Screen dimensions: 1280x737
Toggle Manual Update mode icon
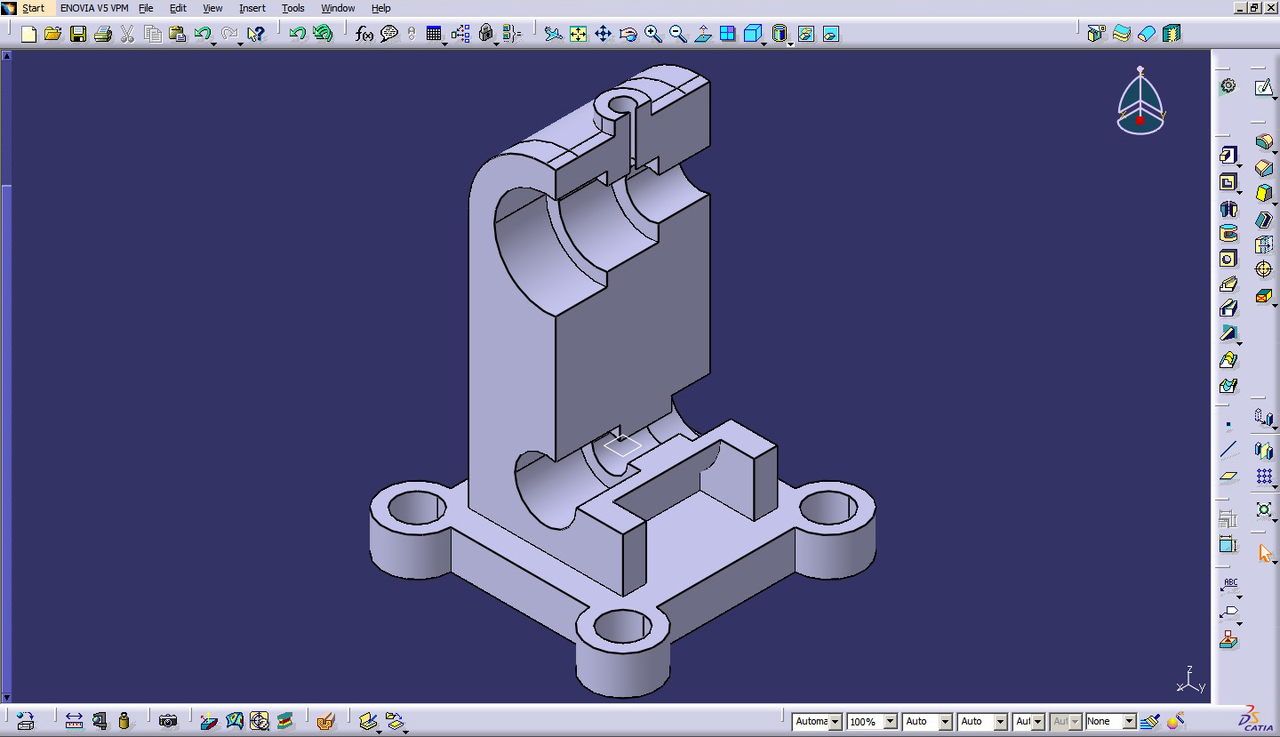click(322, 34)
